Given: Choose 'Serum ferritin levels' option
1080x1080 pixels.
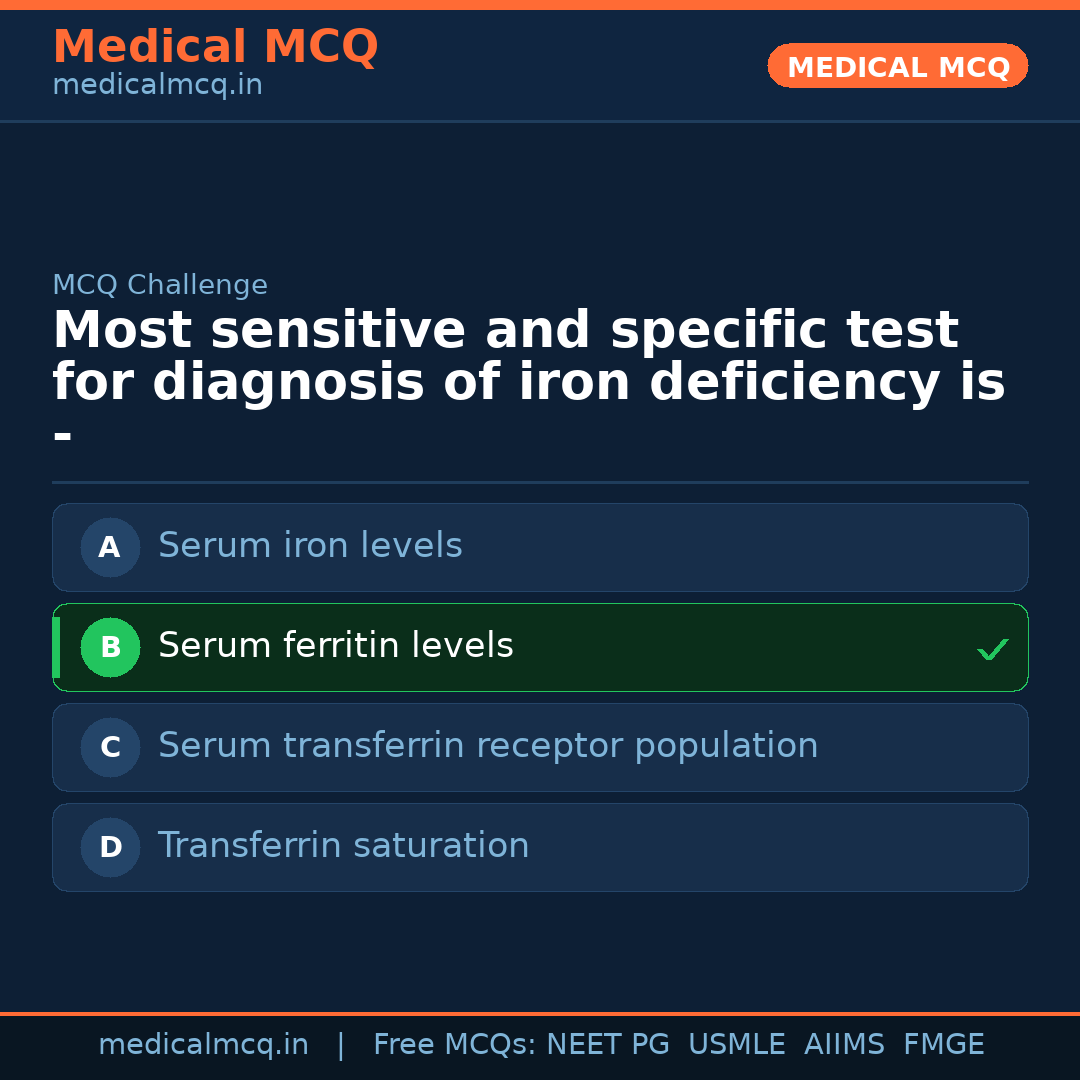Looking at the screenshot, I should [x=336, y=646].
